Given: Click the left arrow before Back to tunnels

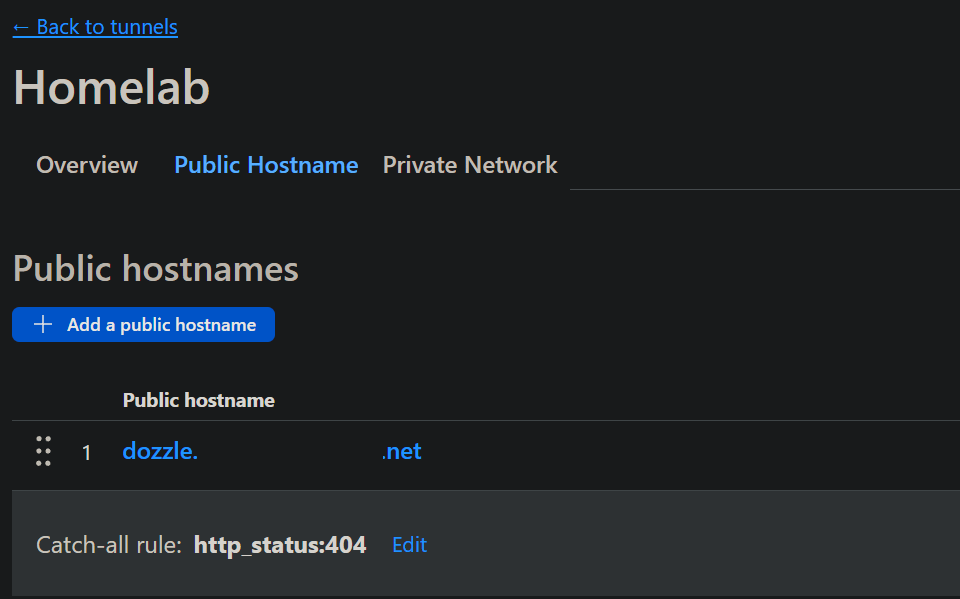Looking at the screenshot, I should point(21,27).
